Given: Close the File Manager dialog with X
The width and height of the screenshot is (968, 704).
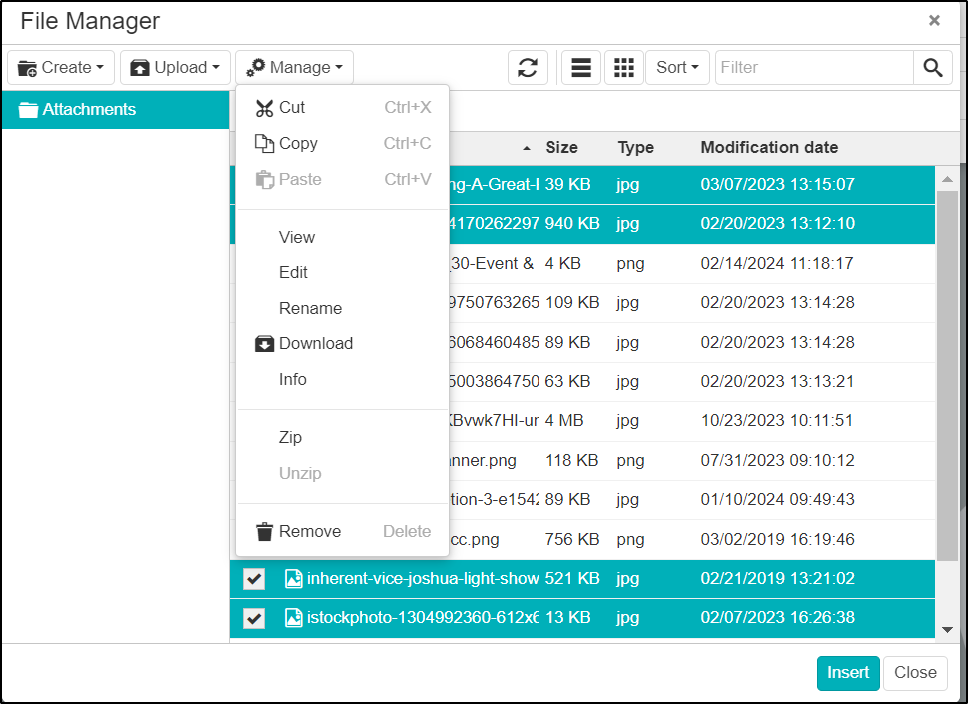Looking at the screenshot, I should click(934, 20).
